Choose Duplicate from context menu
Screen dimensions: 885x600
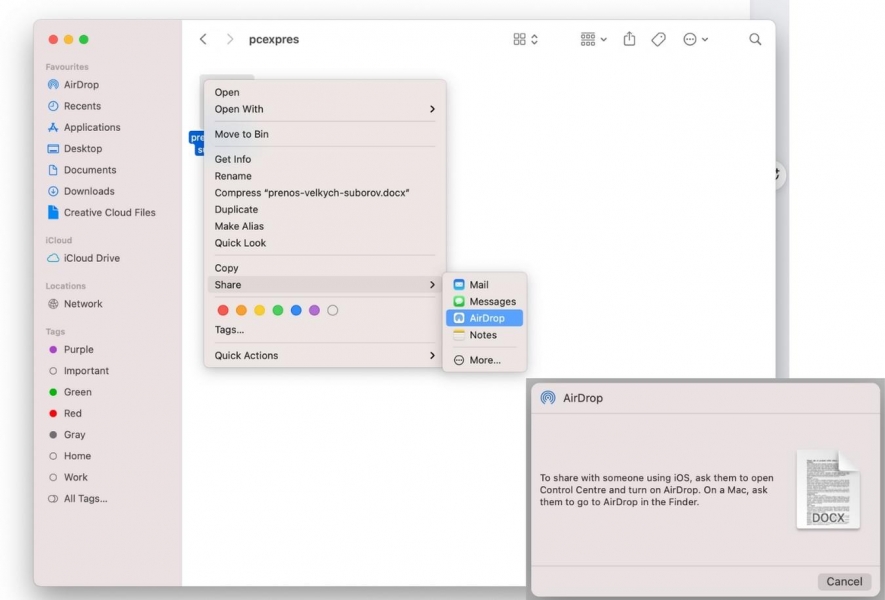[x=325, y=209]
